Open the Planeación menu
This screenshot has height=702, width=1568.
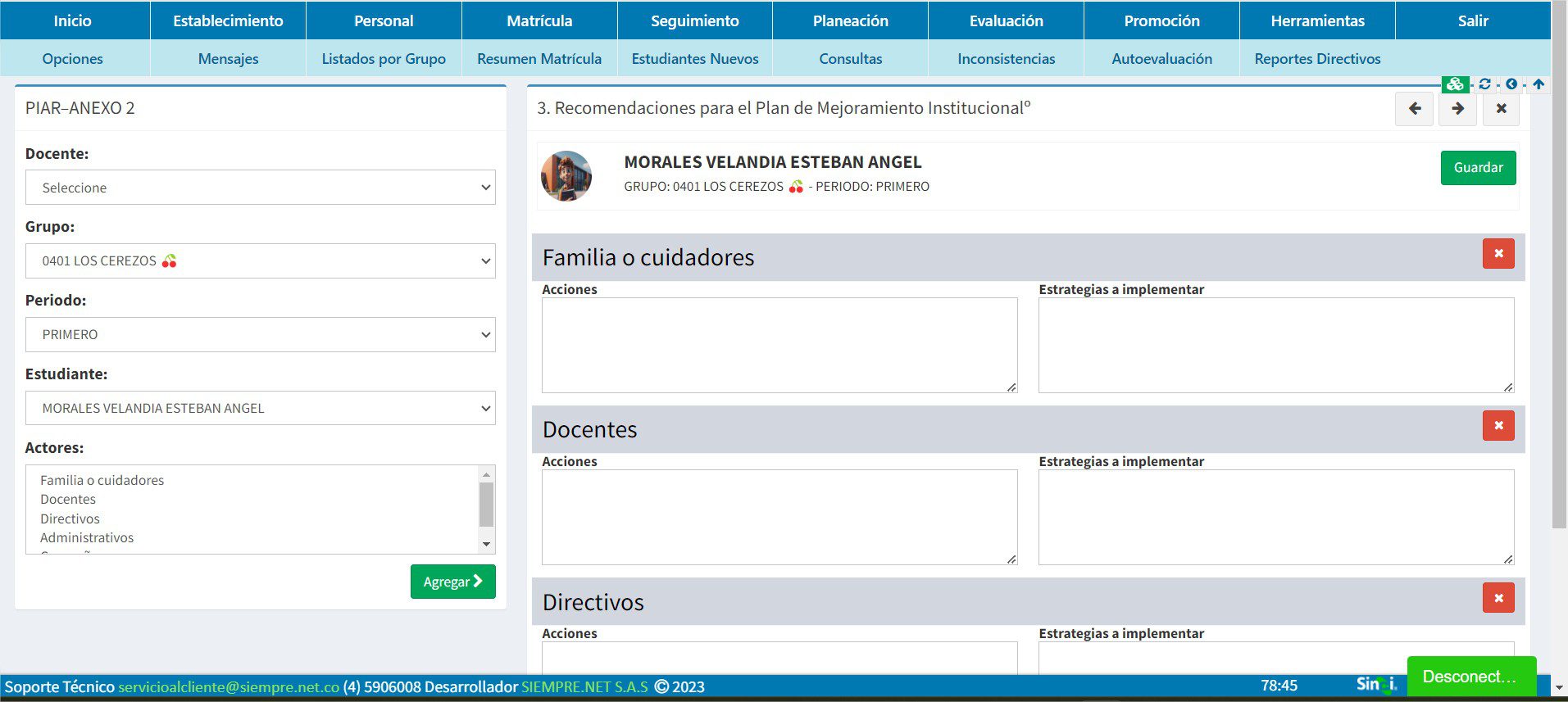coord(851,20)
